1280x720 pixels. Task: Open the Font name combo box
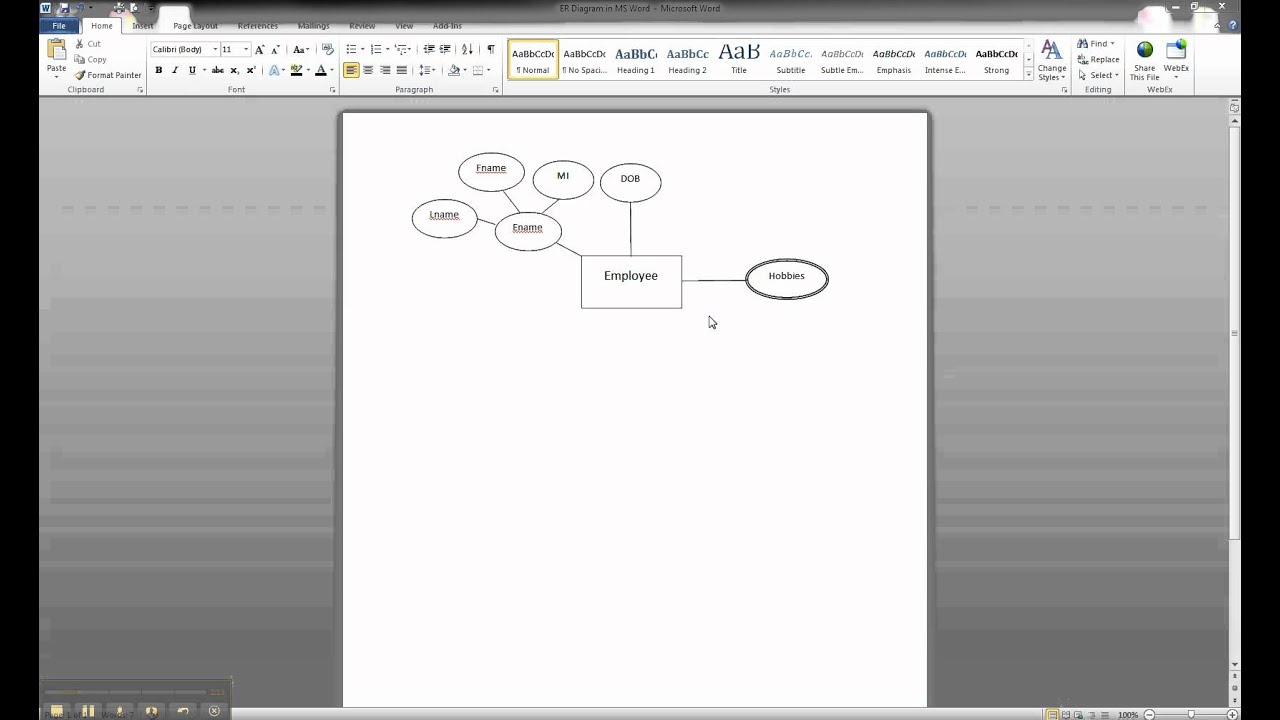(x=185, y=49)
